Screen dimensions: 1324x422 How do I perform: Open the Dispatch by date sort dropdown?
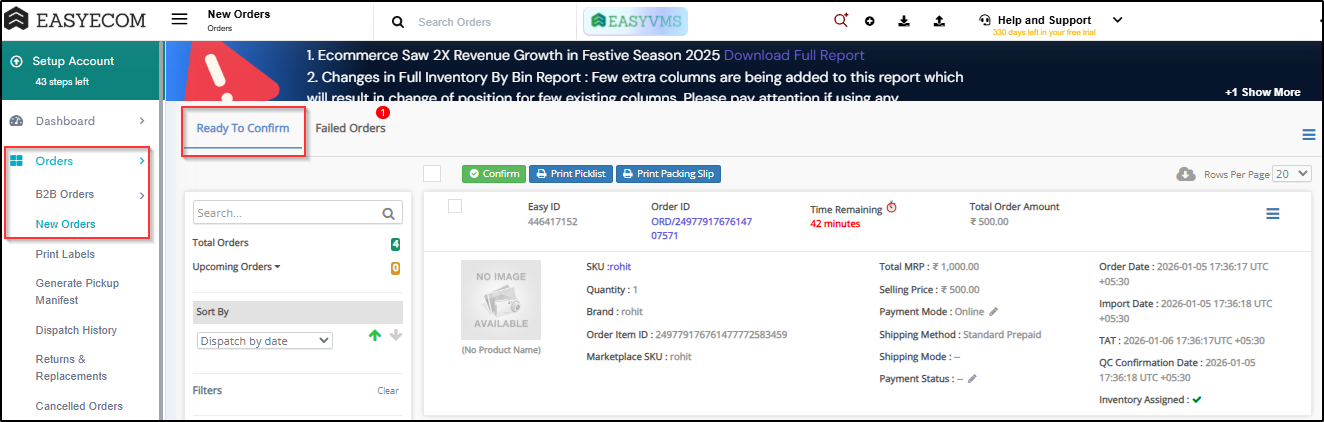tap(265, 341)
